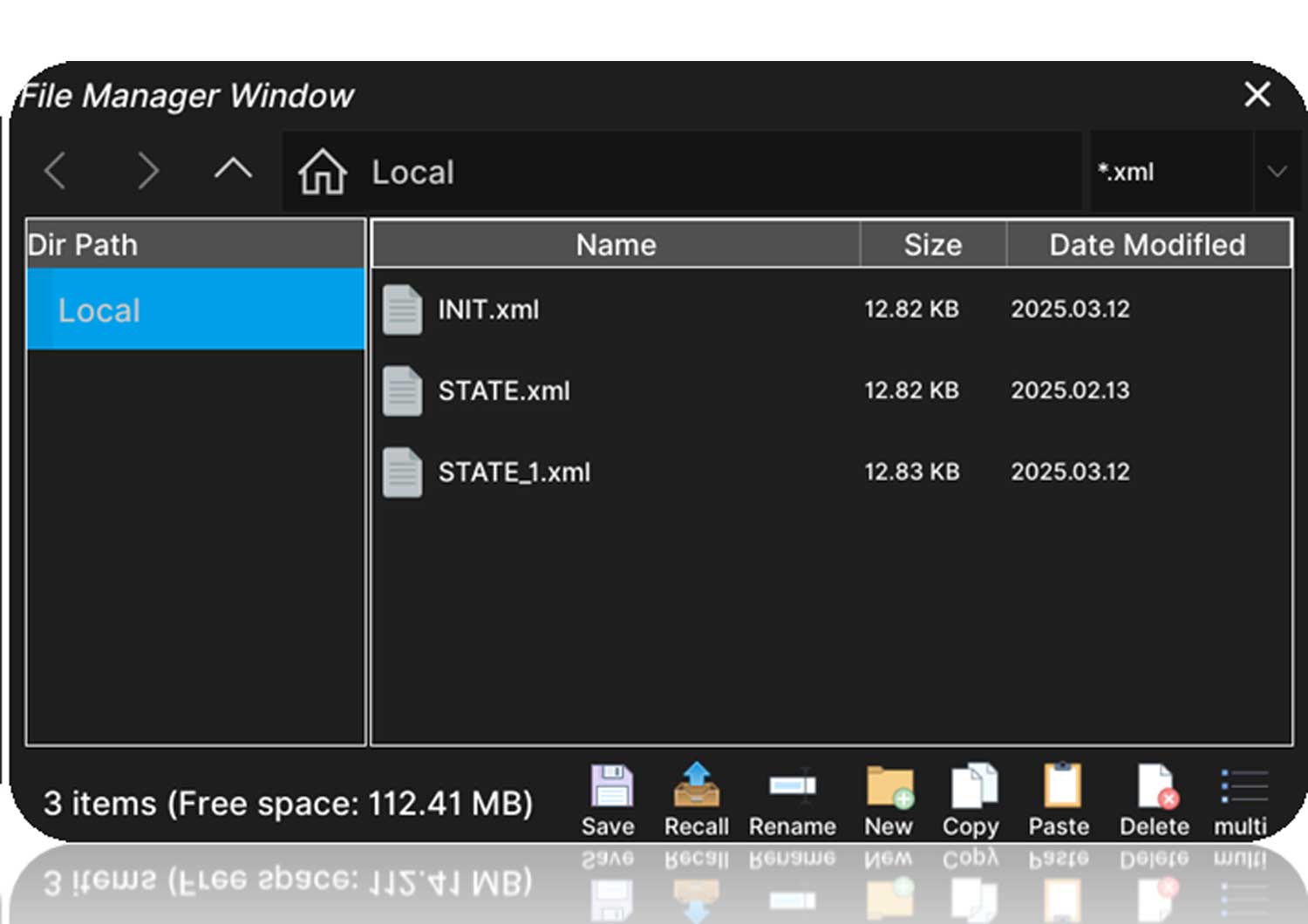Toggle multi-select mode with multi icon
This screenshot has height=924, width=1308.
click(x=1242, y=787)
